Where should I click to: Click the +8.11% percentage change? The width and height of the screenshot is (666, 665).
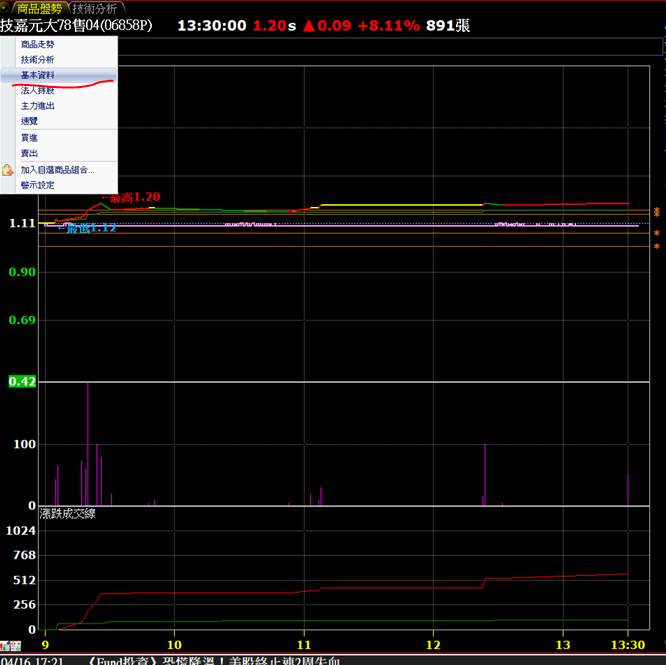389,25
